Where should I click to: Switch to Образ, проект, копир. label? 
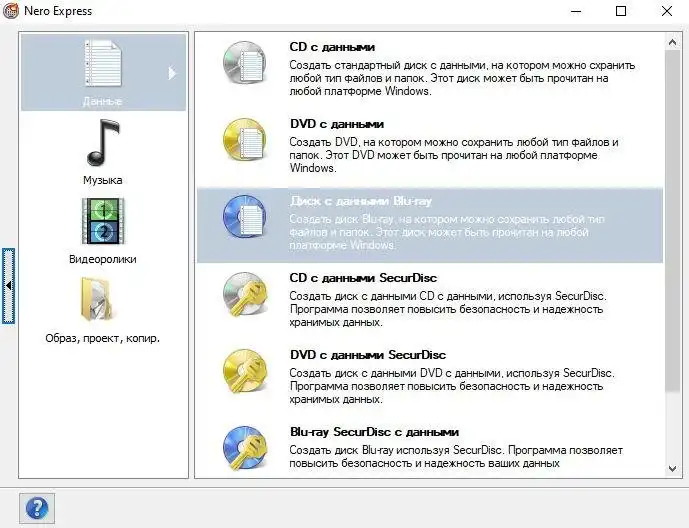103,338
